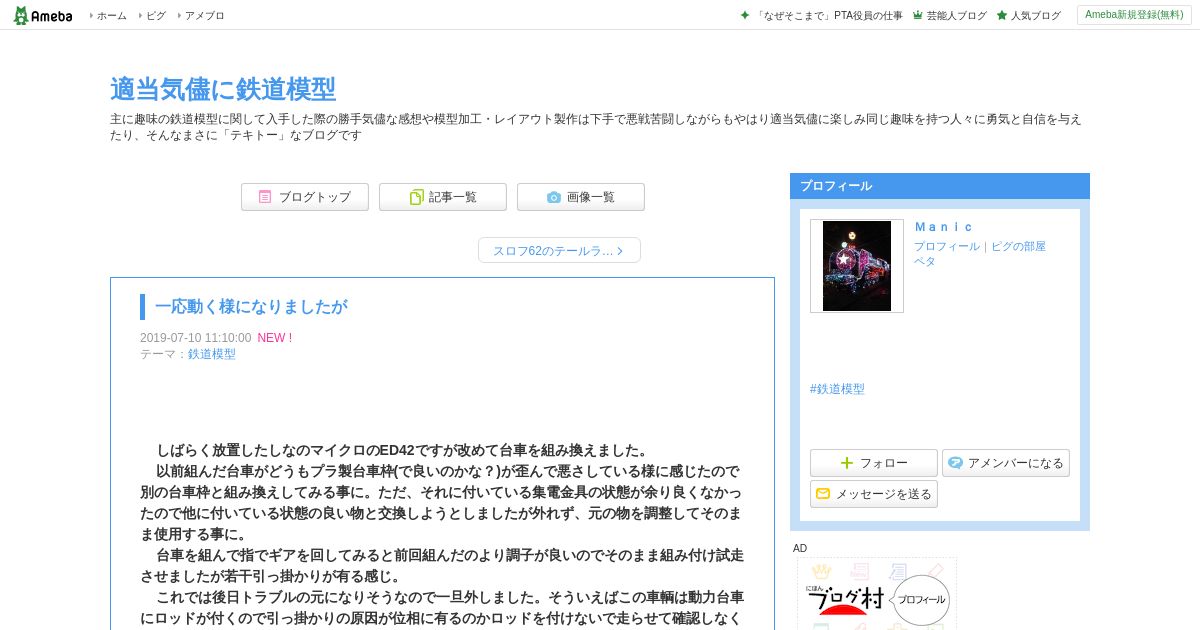This screenshot has width=1200, height=630.
Task: Click the プロフィール bubble in the ad
Action: coord(920,600)
